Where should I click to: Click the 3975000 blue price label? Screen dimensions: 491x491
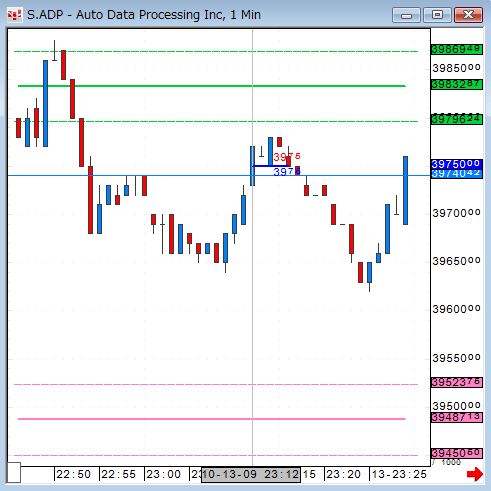(457, 164)
